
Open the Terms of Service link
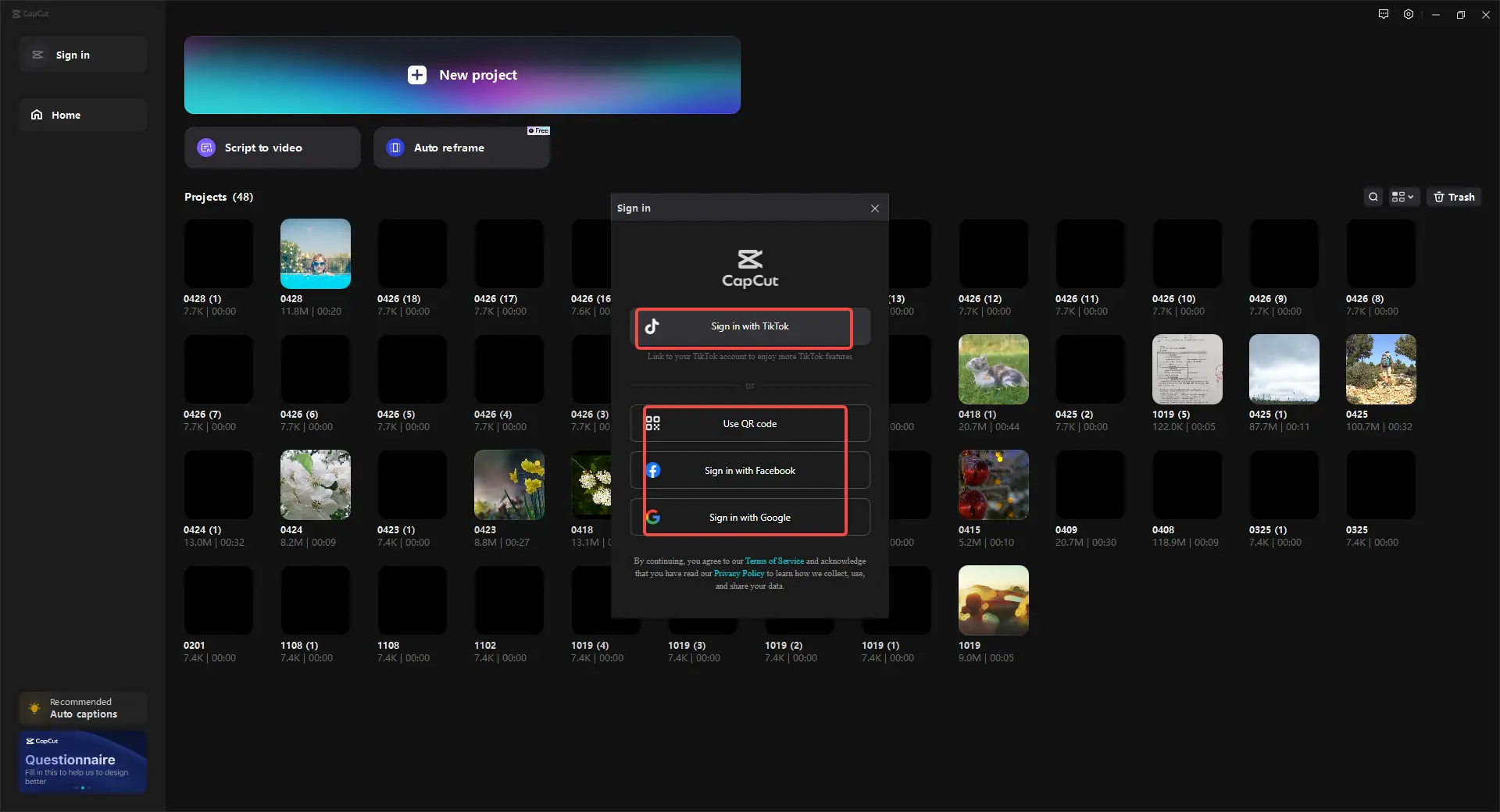pos(774,561)
